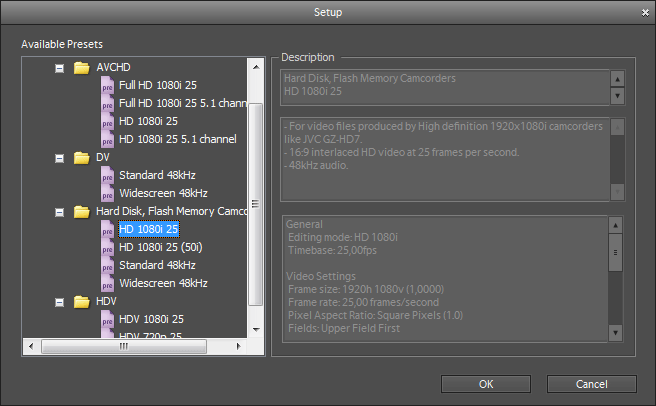Click the HD 1080i 25 (50i) preset icon

click(x=108, y=247)
